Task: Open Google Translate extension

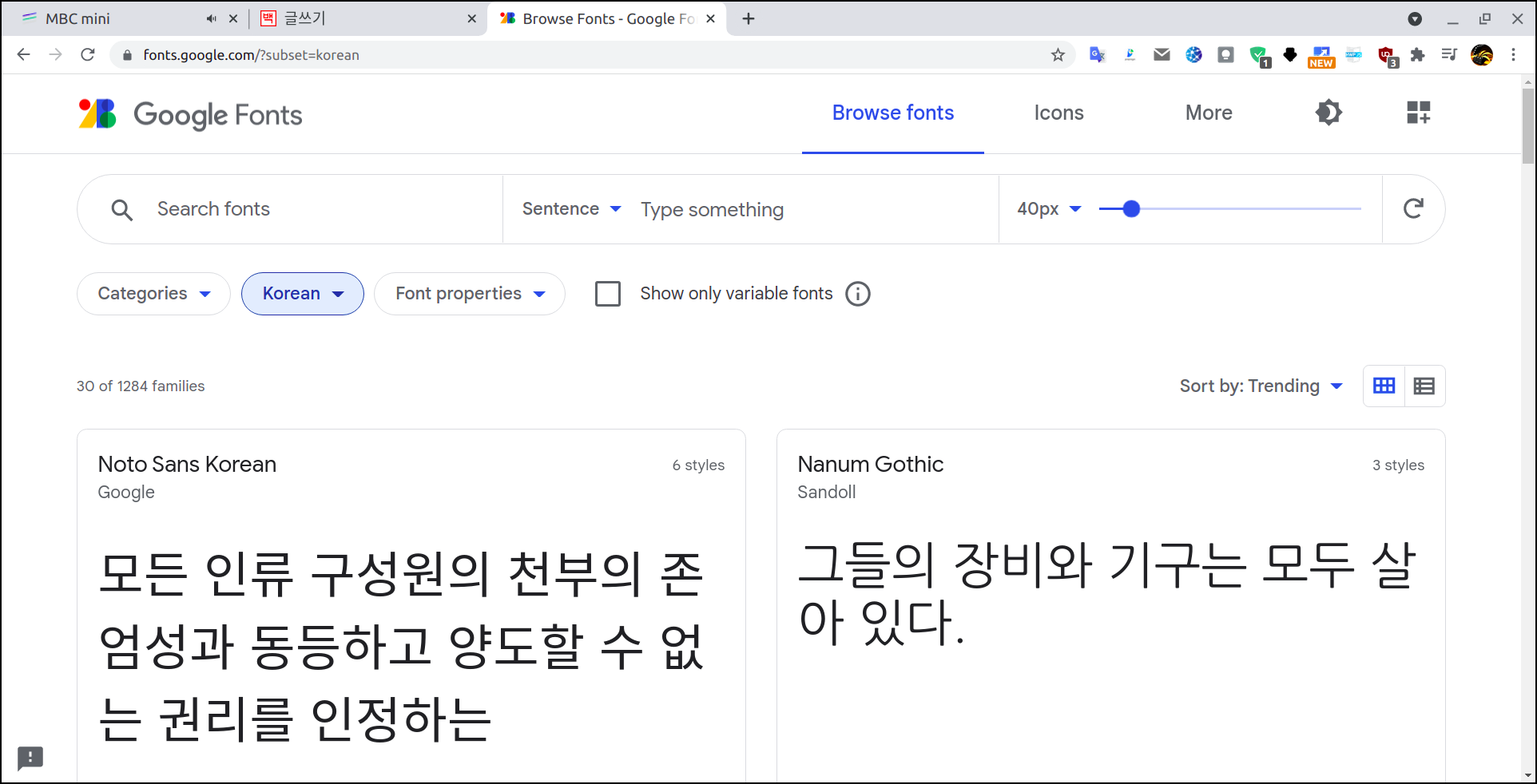Action: point(1098,55)
